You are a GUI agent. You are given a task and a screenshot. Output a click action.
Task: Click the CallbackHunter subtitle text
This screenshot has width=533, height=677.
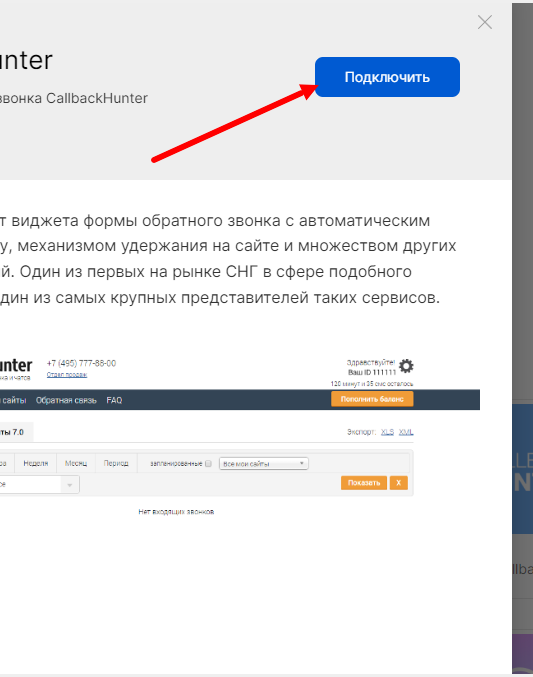click(x=74, y=98)
